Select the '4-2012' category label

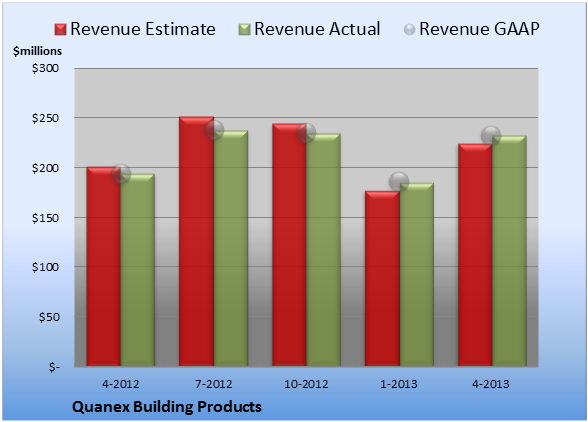pos(121,384)
